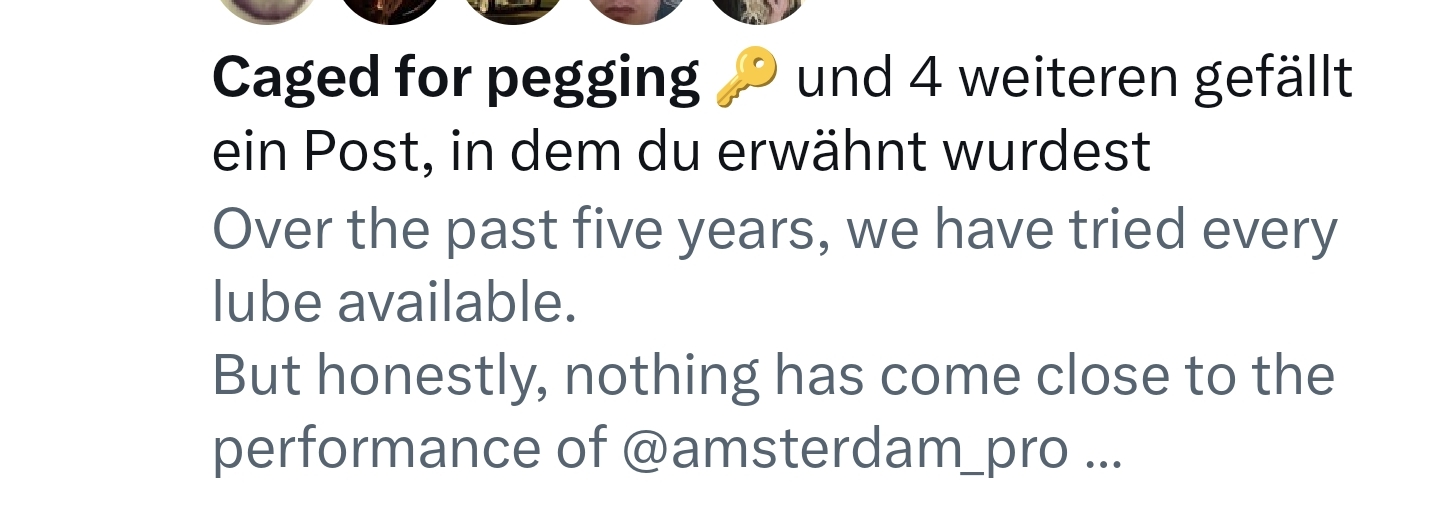Click the fifth, rightmost profile avatar

(757, 8)
